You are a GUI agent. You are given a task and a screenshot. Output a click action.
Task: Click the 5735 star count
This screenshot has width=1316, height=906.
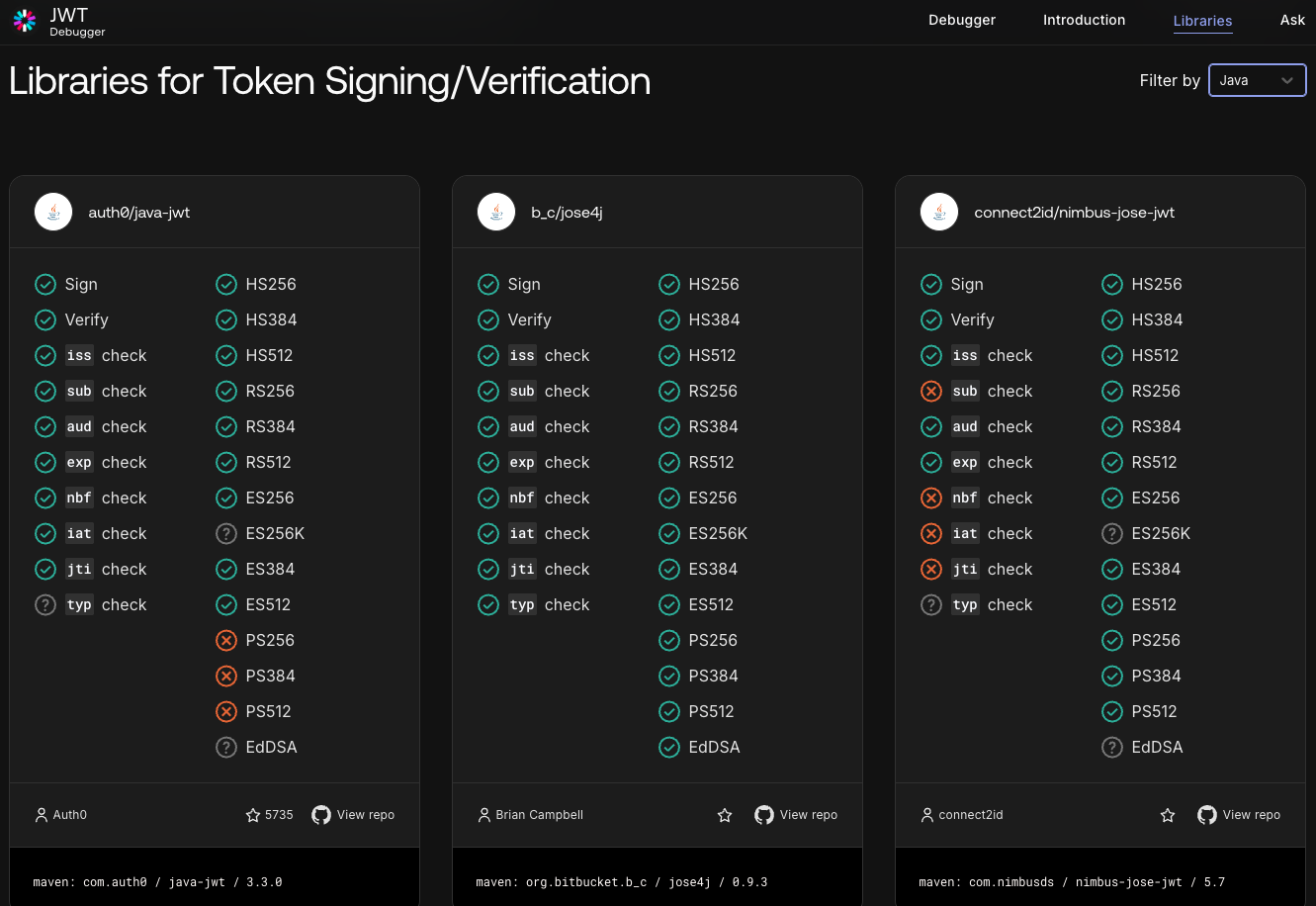(279, 815)
